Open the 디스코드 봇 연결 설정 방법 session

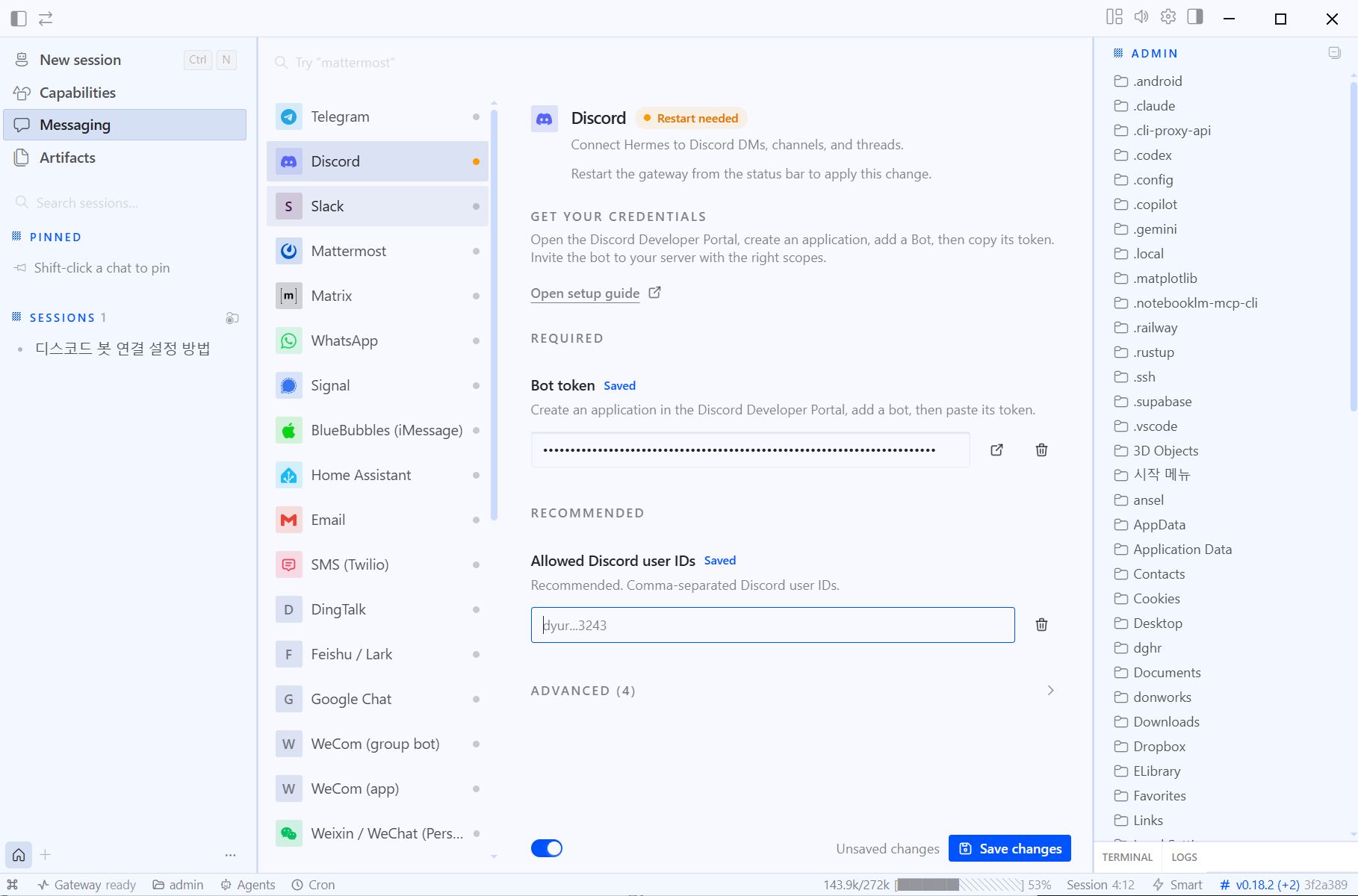click(x=123, y=349)
